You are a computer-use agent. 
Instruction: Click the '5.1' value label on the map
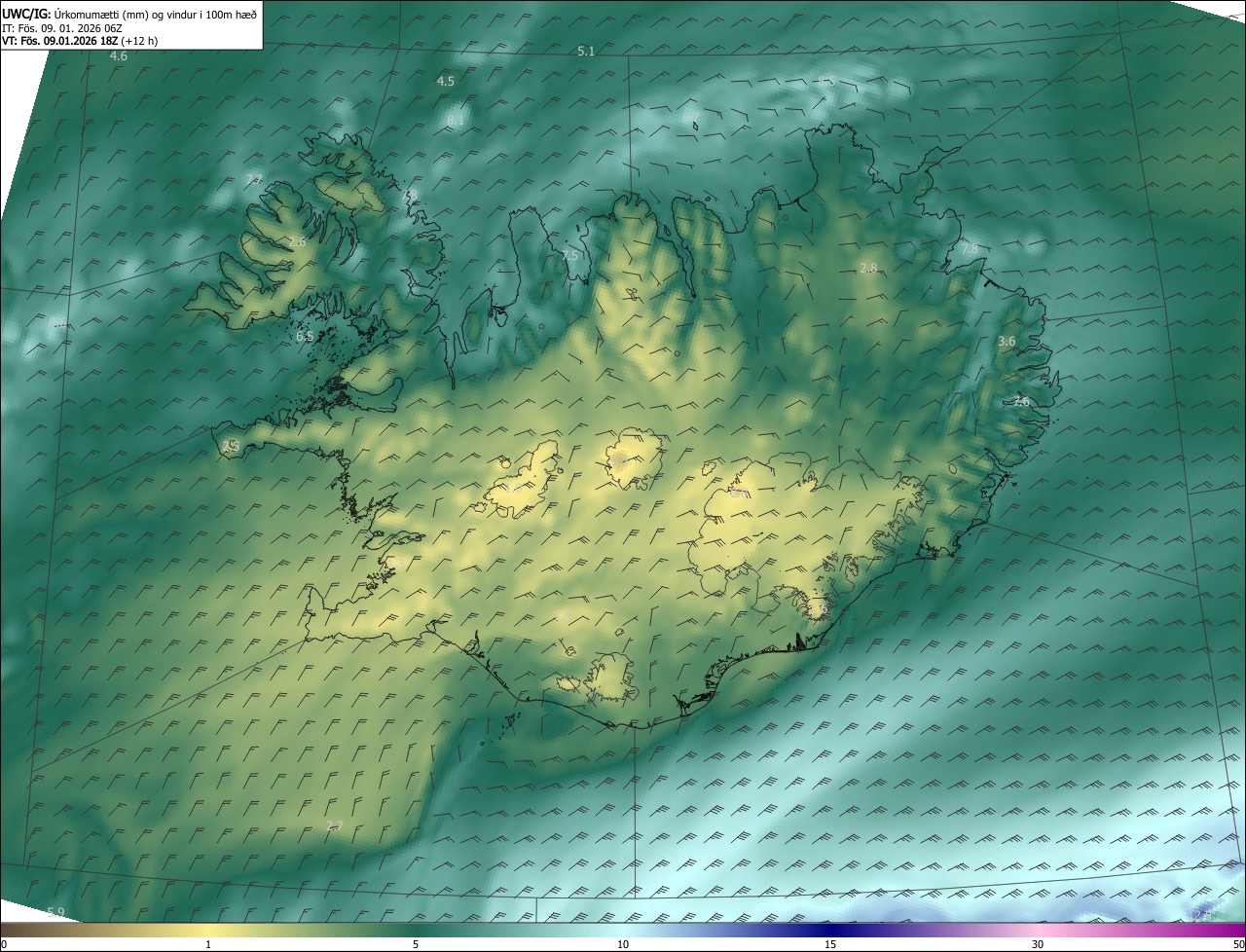[586, 51]
